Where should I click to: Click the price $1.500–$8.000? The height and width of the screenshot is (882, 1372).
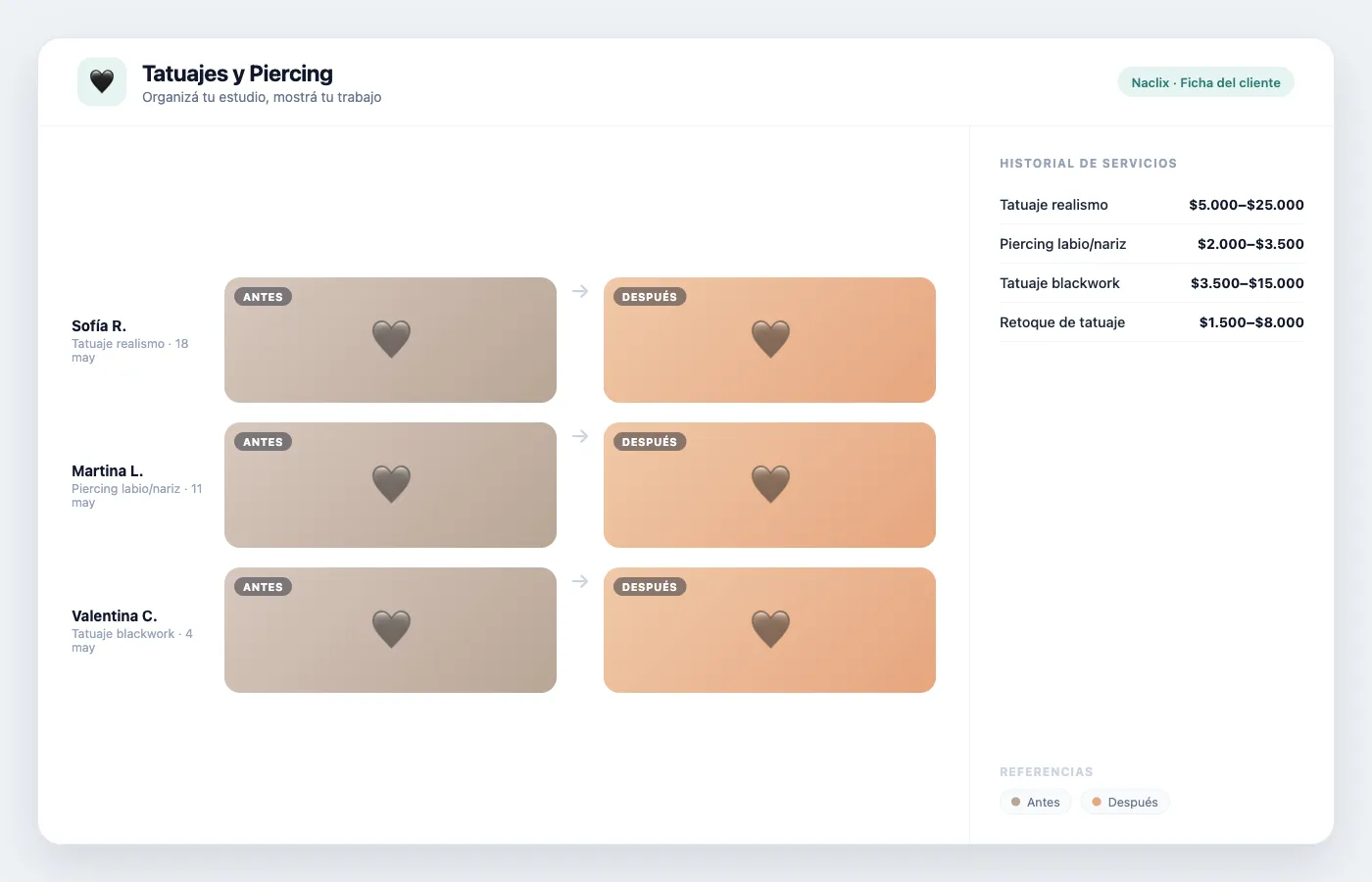pos(1251,322)
